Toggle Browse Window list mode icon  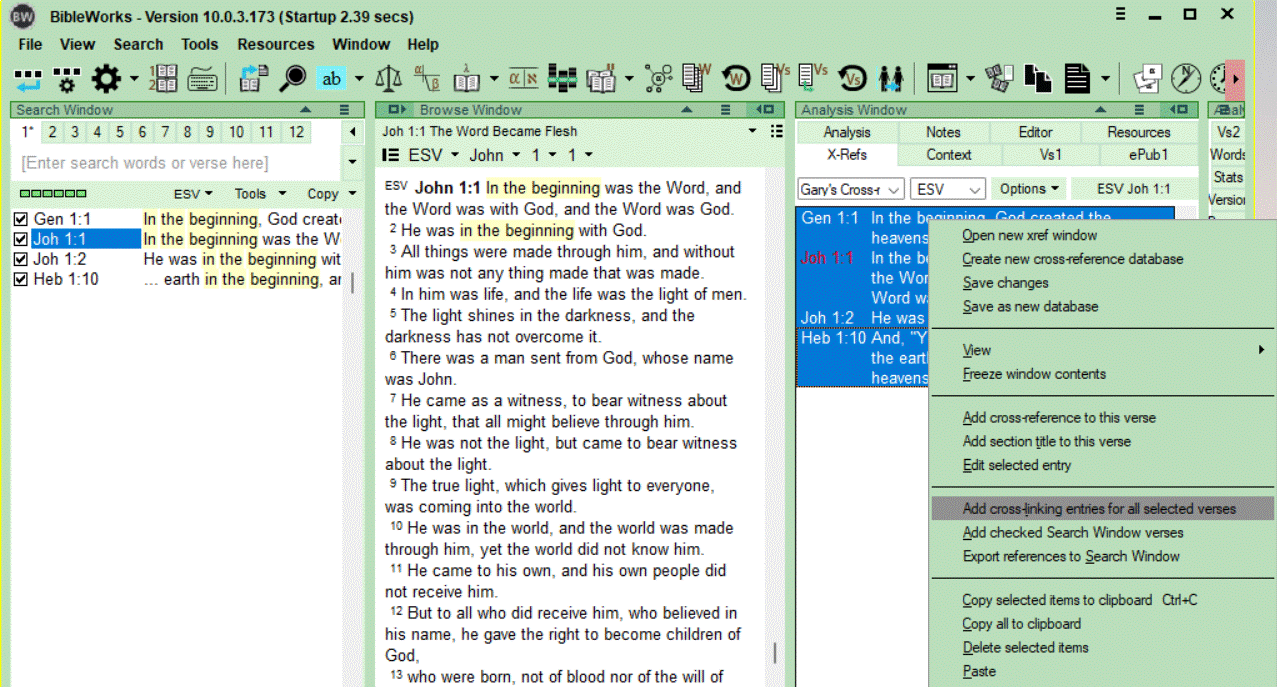(391, 155)
